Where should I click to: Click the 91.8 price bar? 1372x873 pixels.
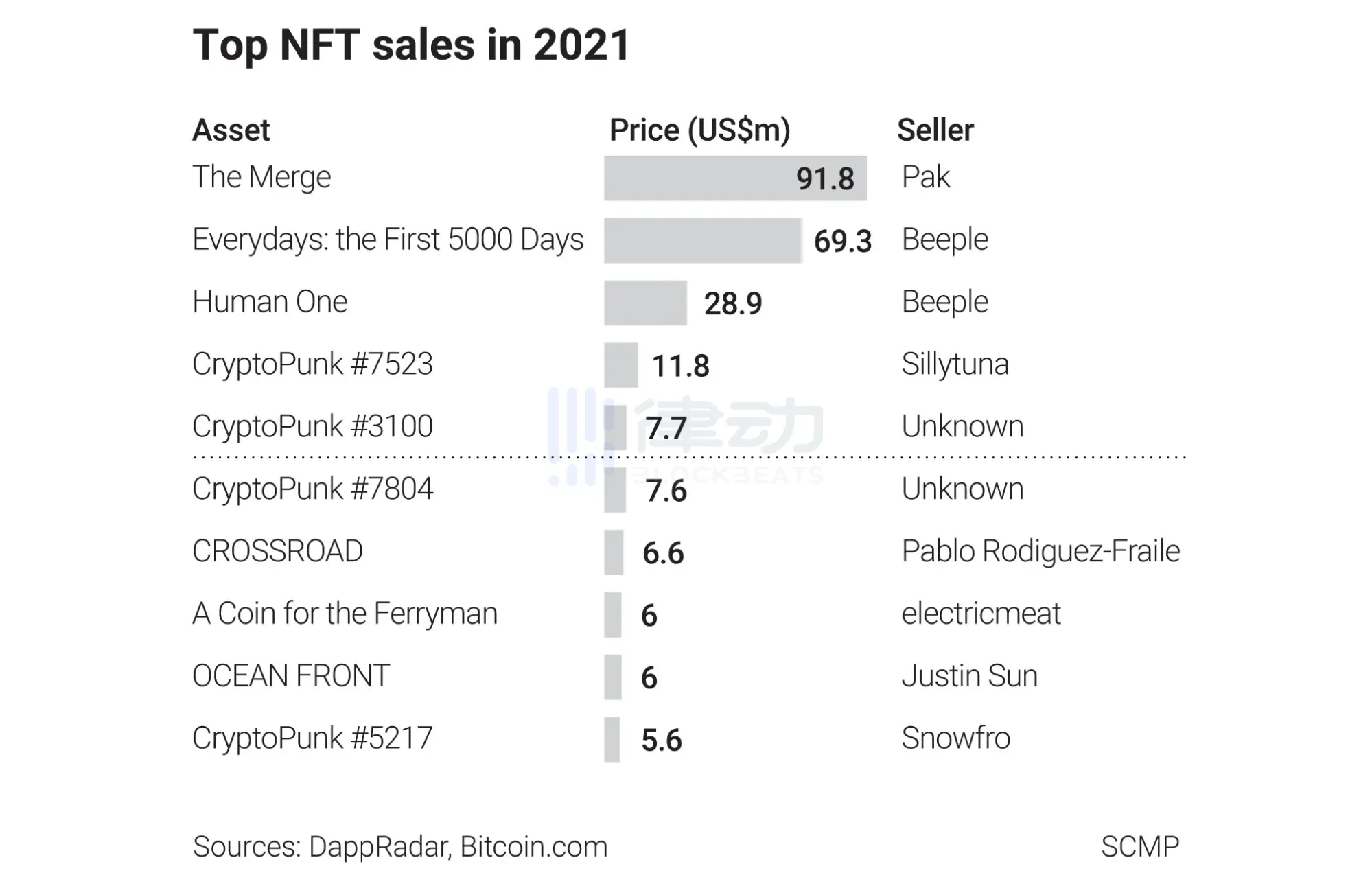tap(734, 178)
